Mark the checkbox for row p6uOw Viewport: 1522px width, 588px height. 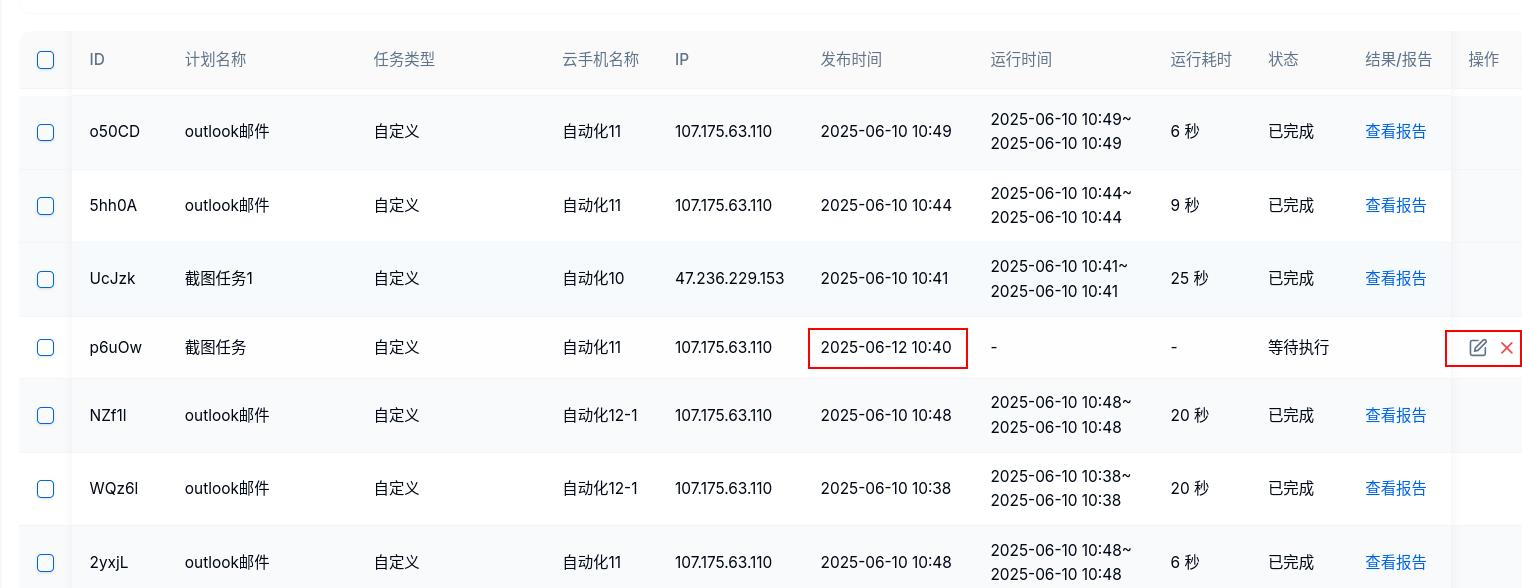click(46, 348)
